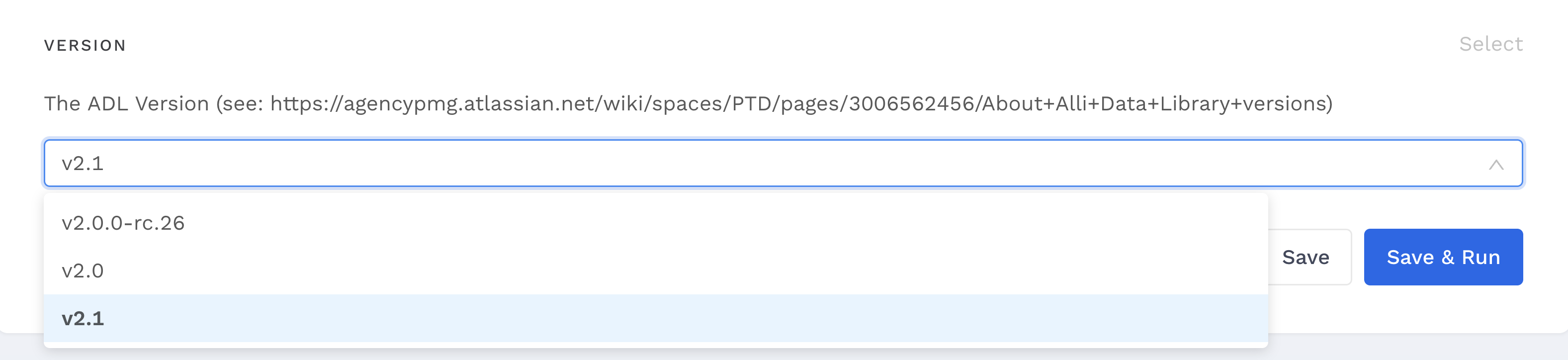Open the ADL version combo box

pyautogui.click(x=784, y=163)
